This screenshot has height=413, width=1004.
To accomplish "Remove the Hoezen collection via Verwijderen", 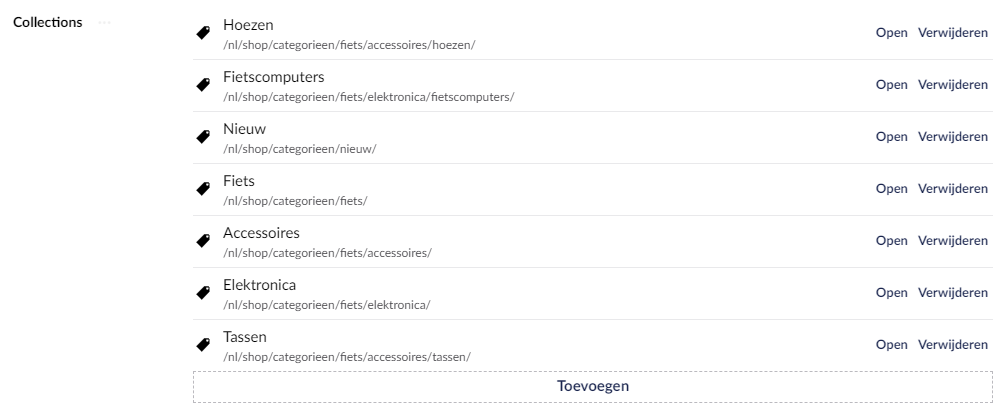I will click(952, 33).
